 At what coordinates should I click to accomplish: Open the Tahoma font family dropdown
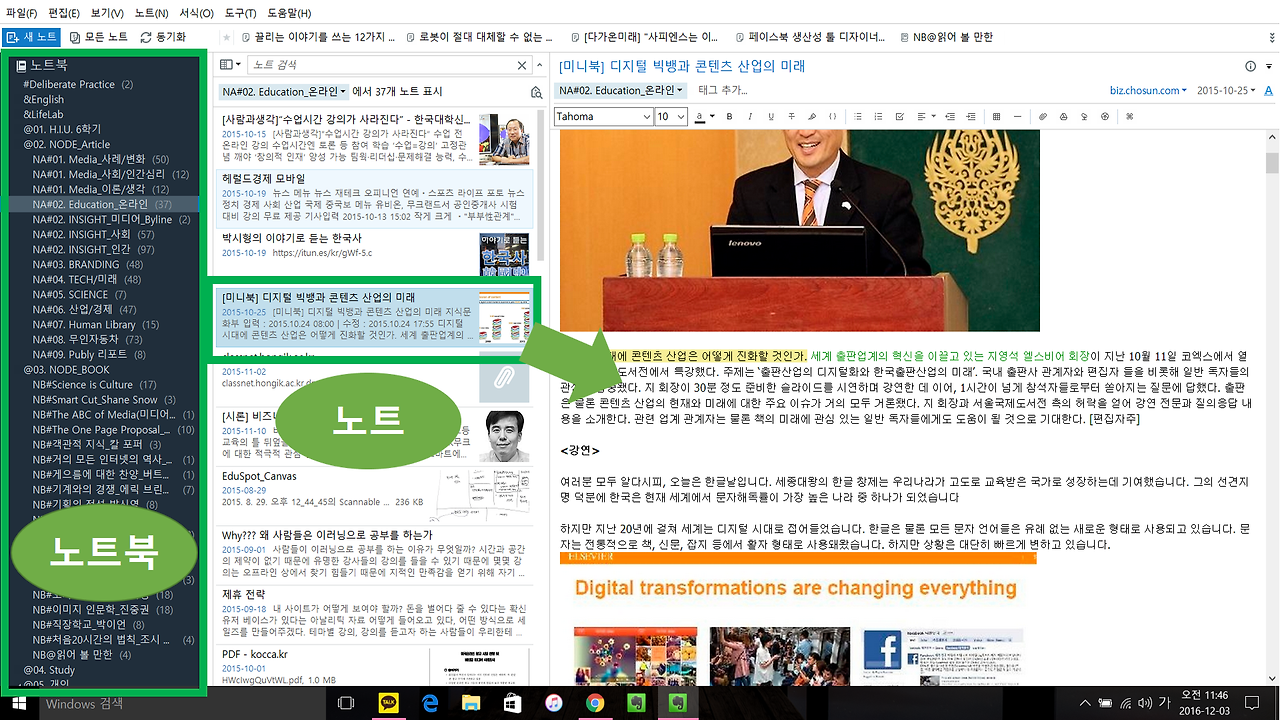click(603, 116)
